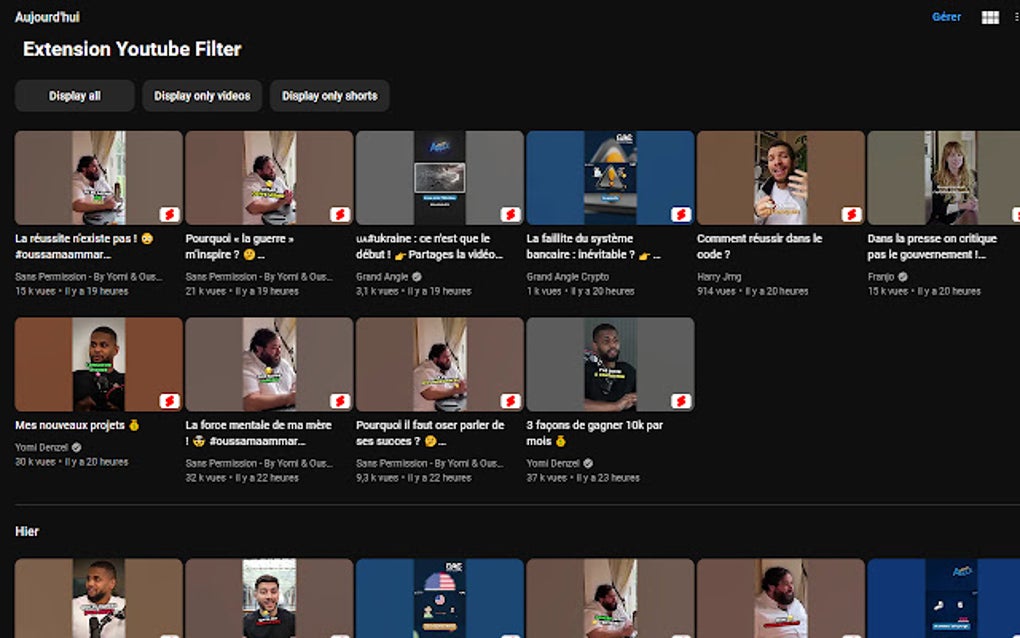The width and height of the screenshot is (1020, 638).
Task: Open the Harry Jmg channel
Action: [718, 276]
